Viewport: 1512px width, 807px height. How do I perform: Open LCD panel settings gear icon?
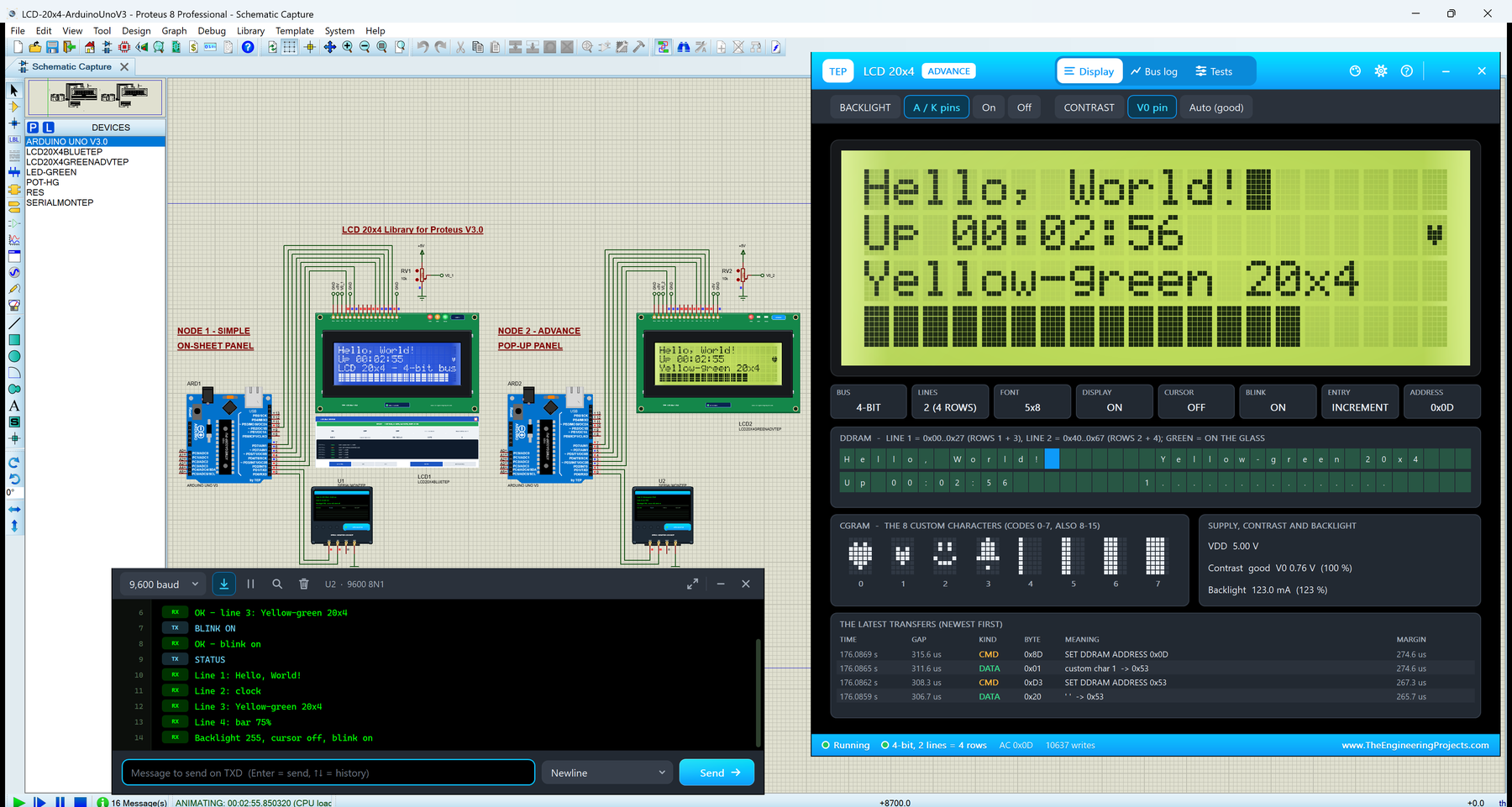[x=1381, y=71]
